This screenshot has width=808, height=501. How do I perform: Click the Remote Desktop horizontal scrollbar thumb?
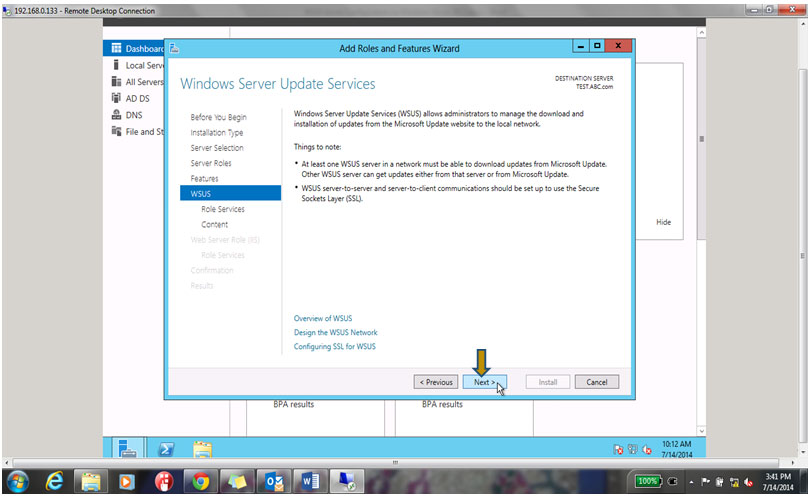tap(395, 462)
